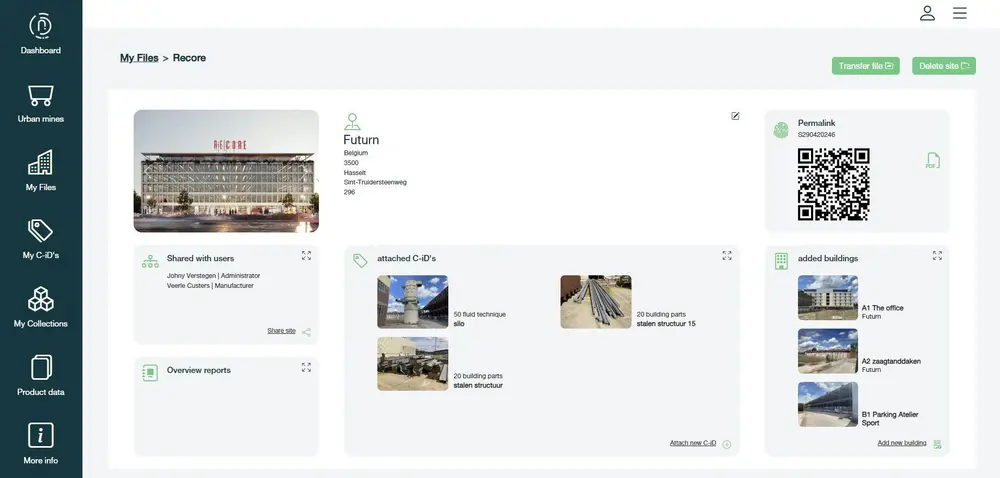Download the permalink PDF file

(932, 161)
